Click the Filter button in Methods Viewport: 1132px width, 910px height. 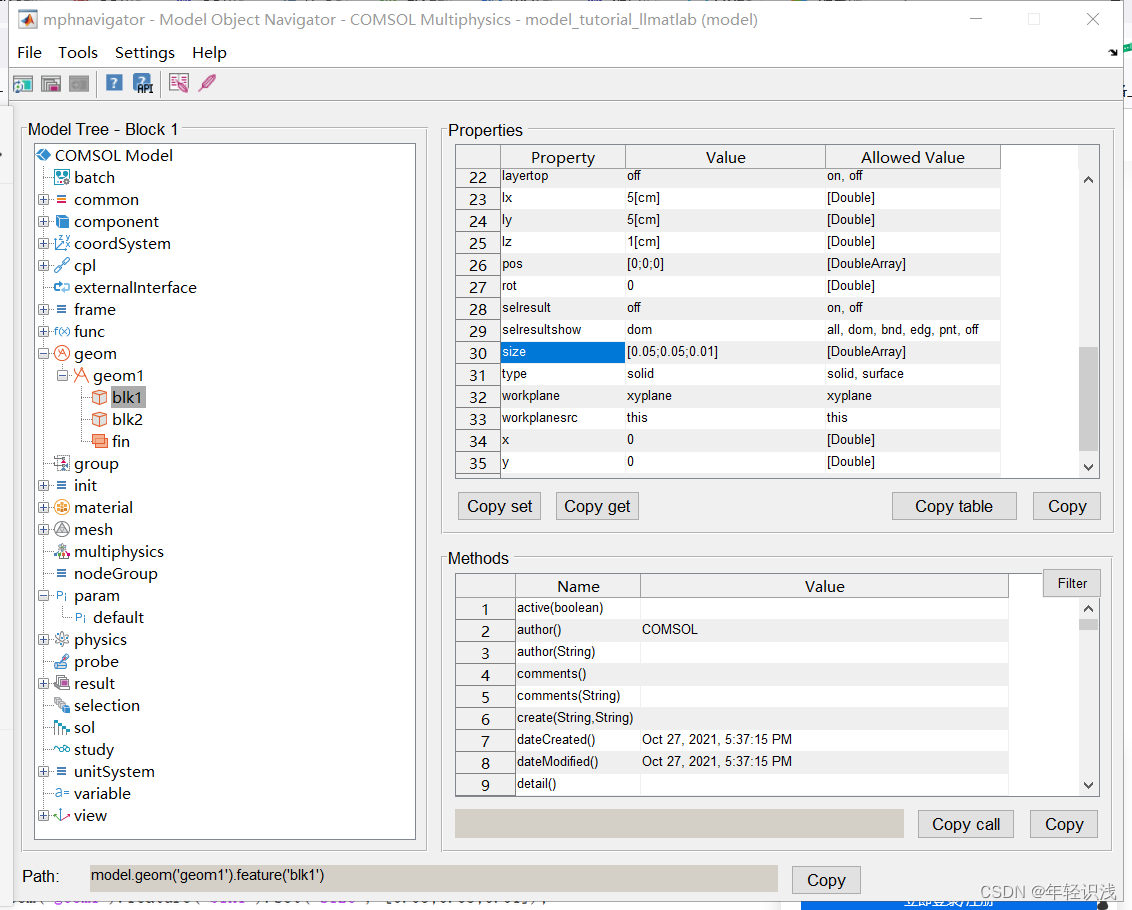(1072, 583)
